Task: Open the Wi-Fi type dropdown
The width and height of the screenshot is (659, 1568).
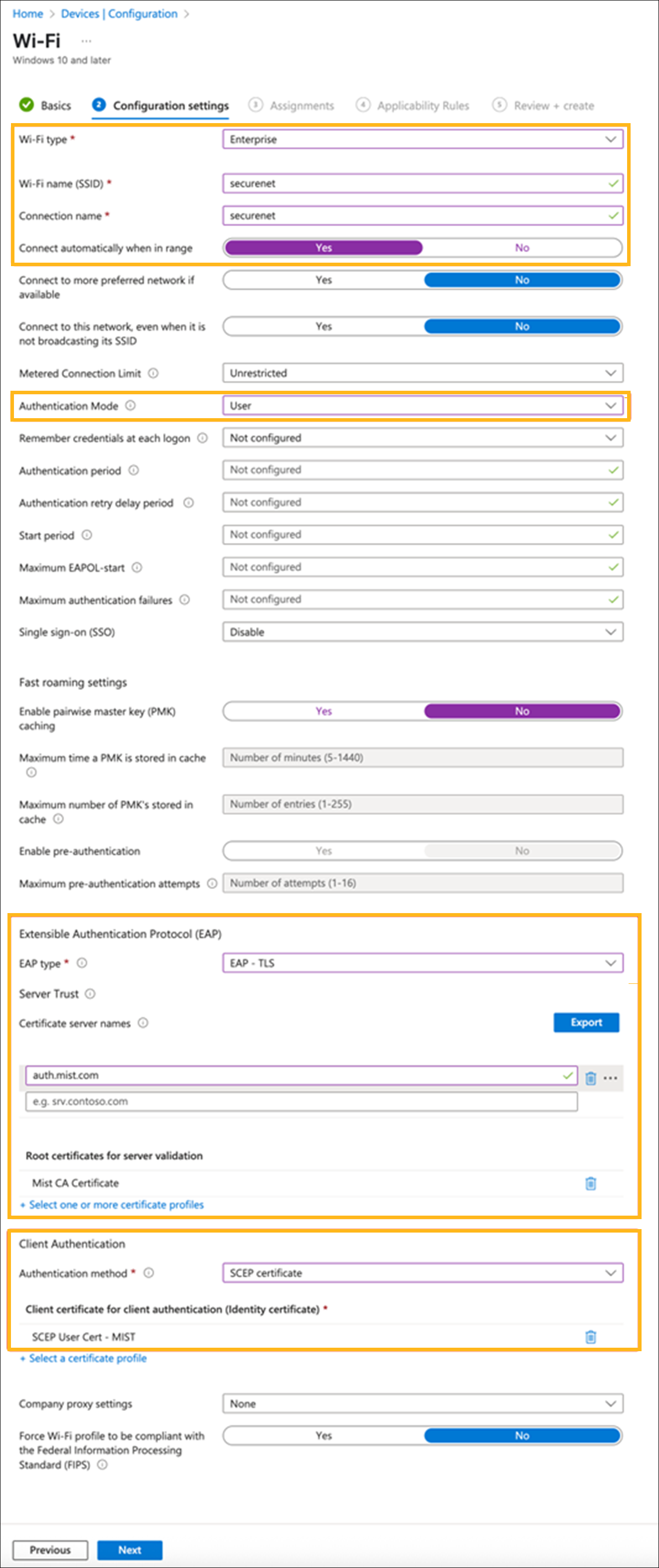Action: click(x=422, y=140)
